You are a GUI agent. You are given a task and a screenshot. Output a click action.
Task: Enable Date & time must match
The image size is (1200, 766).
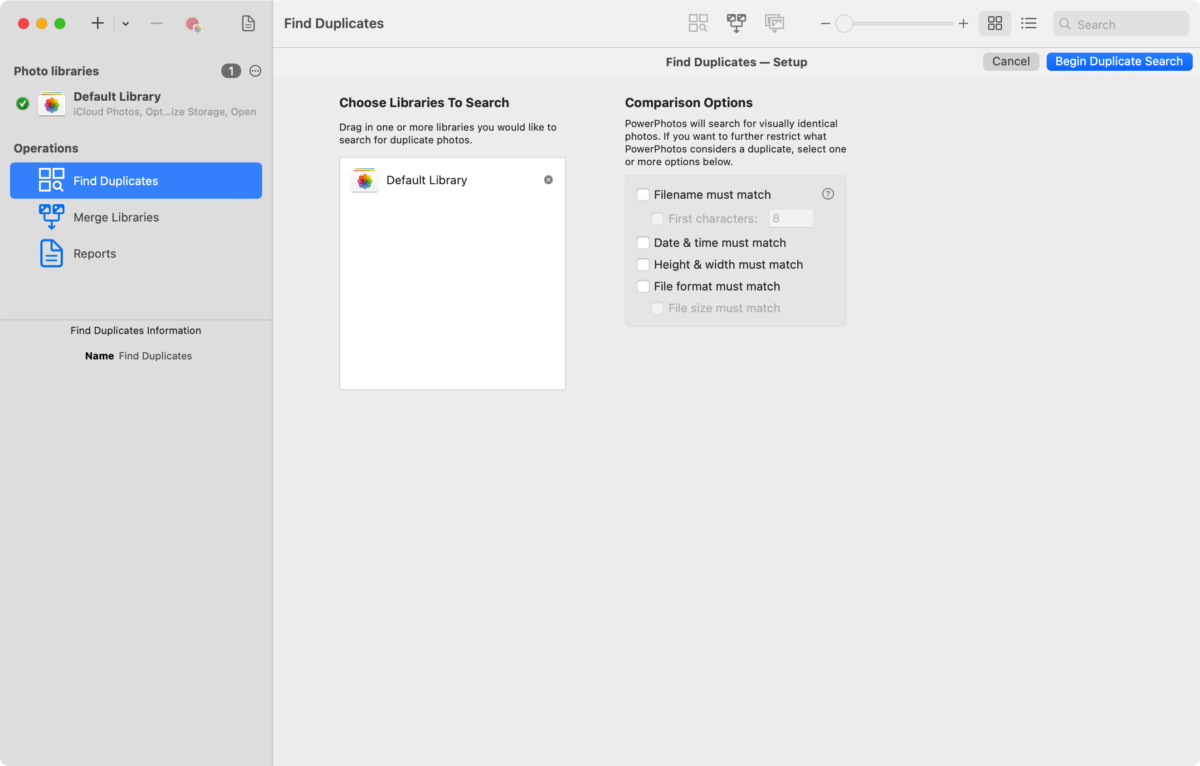tap(643, 243)
